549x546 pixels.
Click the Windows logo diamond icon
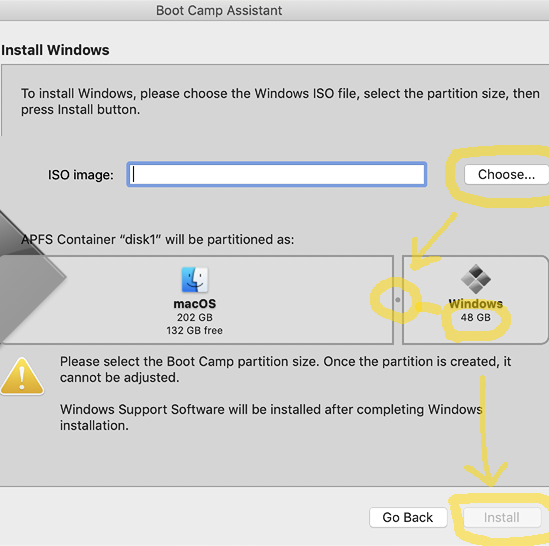pyautogui.click(x=476, y=279)
